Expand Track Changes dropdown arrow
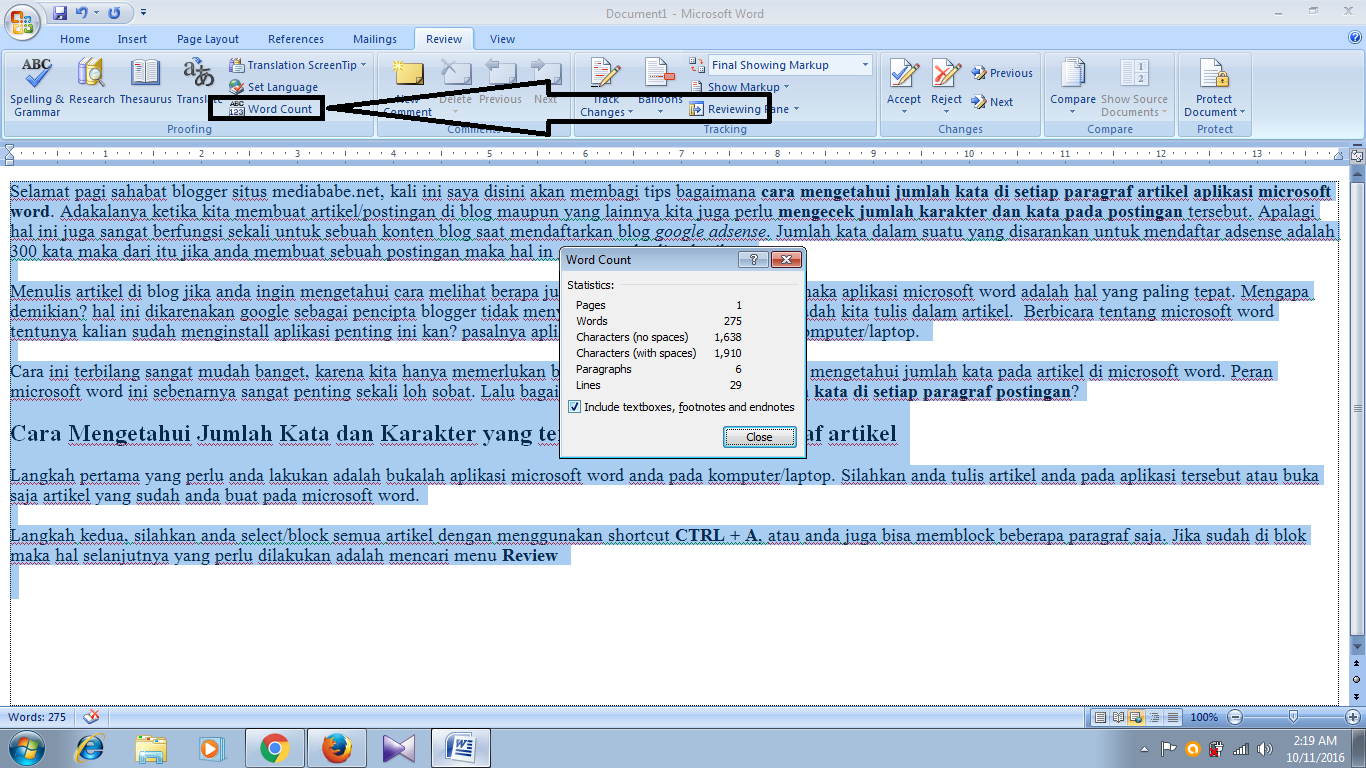The height and width of the screenshot is (768, 1366). 631,113
